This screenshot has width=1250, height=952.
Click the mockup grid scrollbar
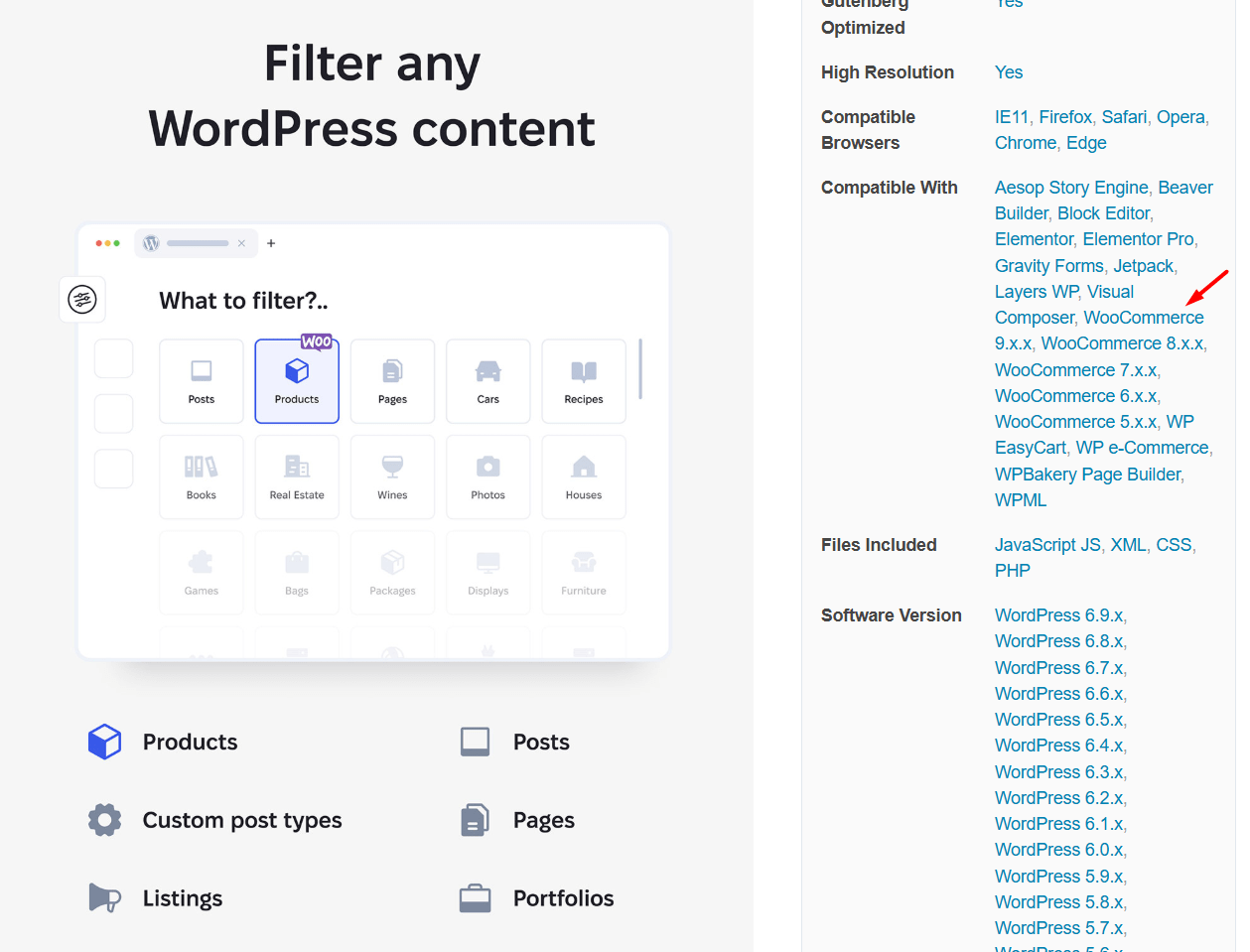640,369
